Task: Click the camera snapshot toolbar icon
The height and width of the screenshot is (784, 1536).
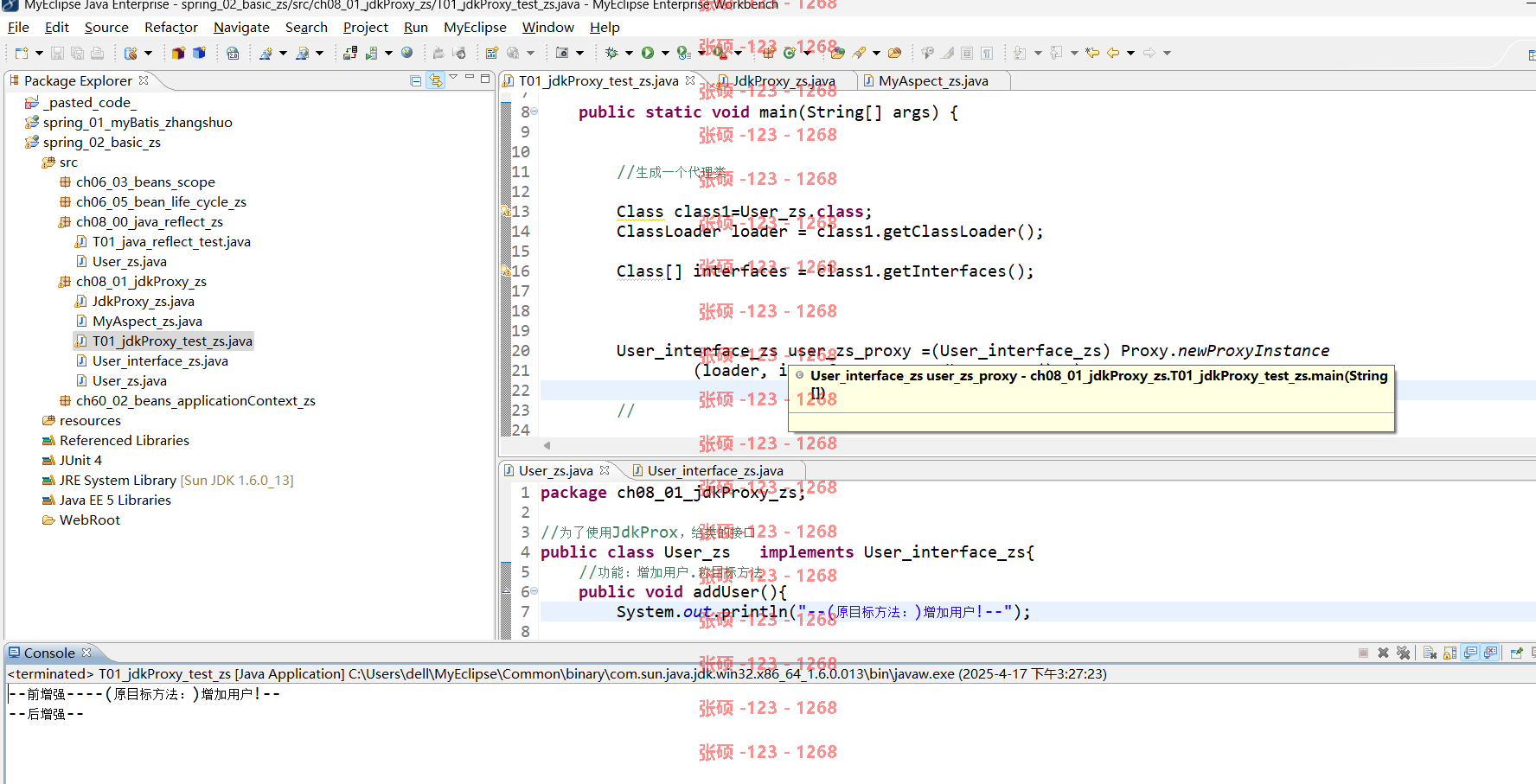Action: (562, 53)
